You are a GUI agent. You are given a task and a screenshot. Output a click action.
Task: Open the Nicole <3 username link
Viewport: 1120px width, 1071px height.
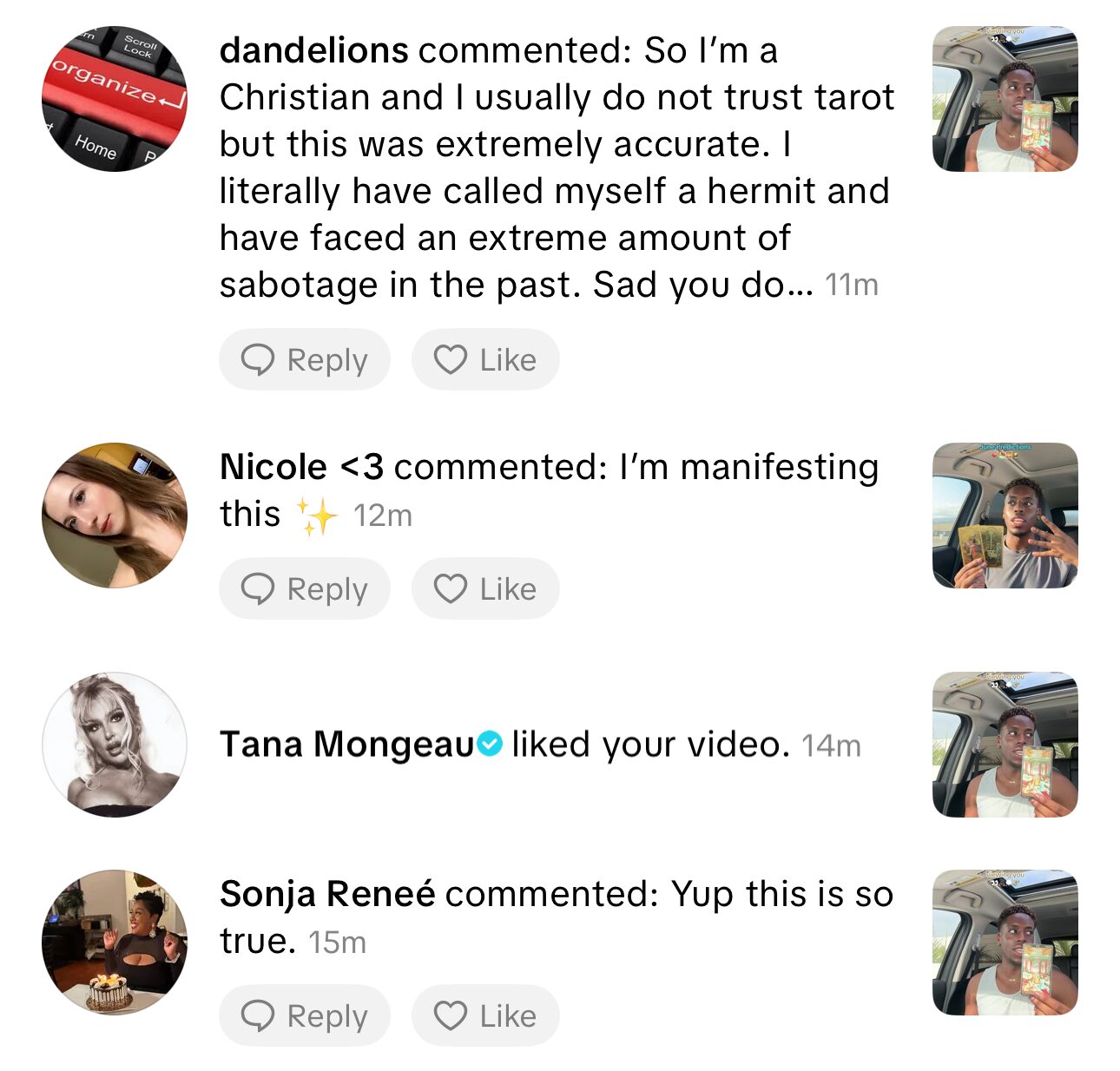[301, 467]
